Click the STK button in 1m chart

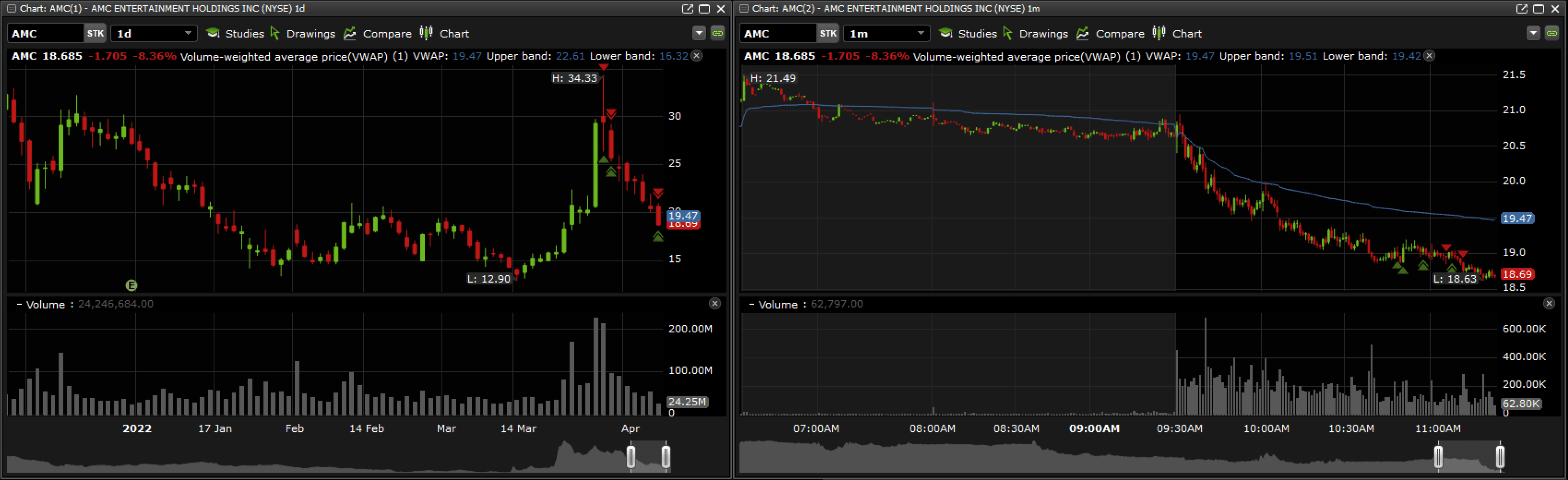[828, 34]
